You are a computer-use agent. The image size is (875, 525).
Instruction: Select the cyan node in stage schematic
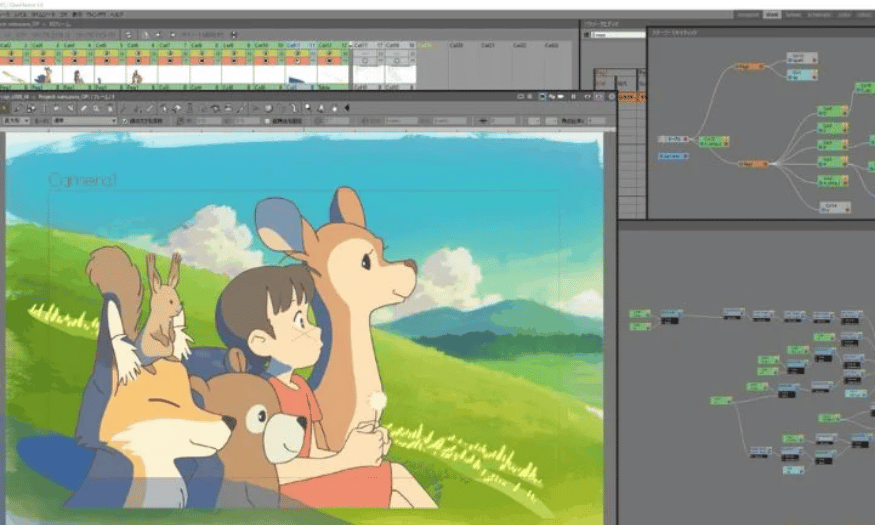[802, 75]
